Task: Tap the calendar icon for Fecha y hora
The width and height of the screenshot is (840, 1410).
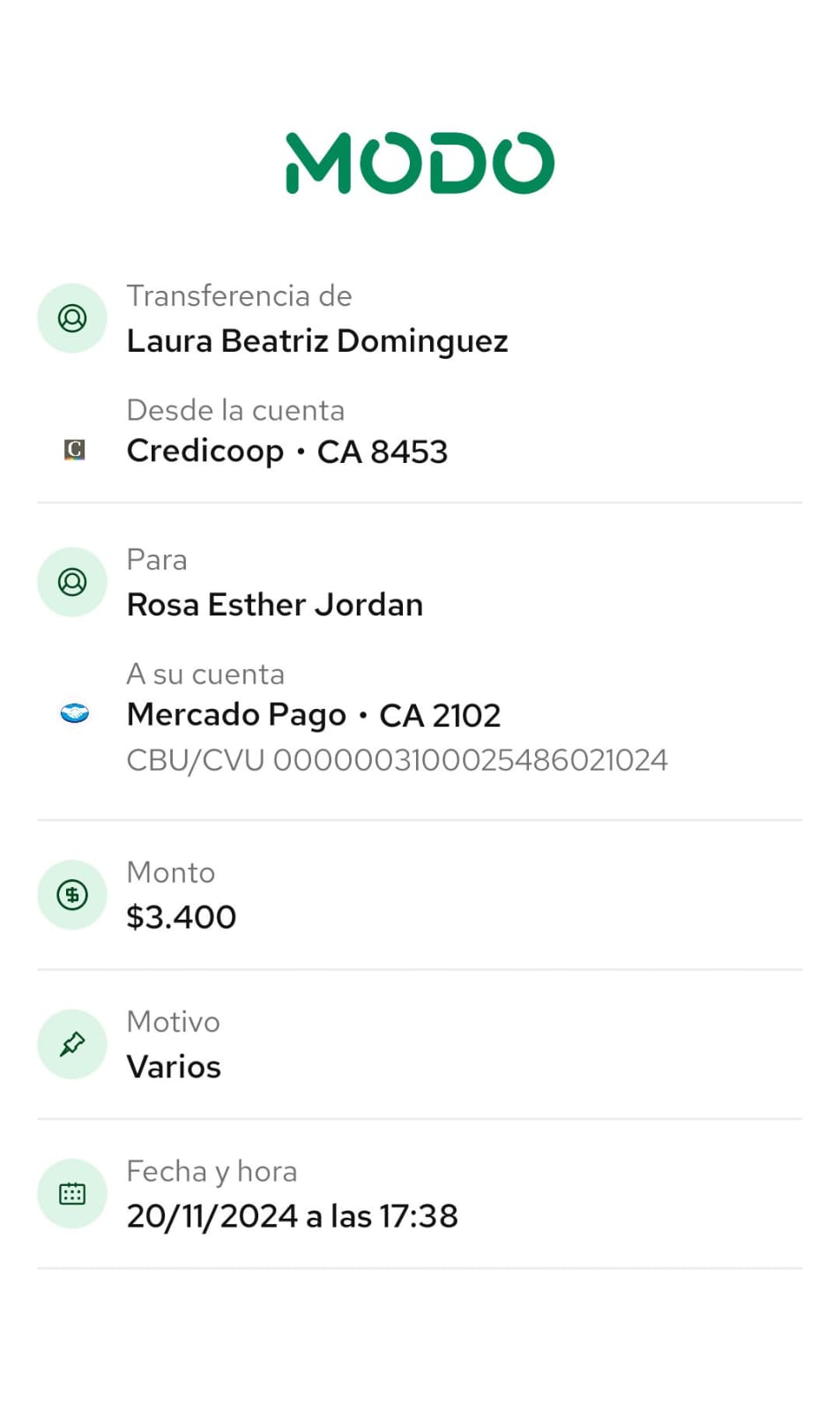Action: click(72, 1194)
